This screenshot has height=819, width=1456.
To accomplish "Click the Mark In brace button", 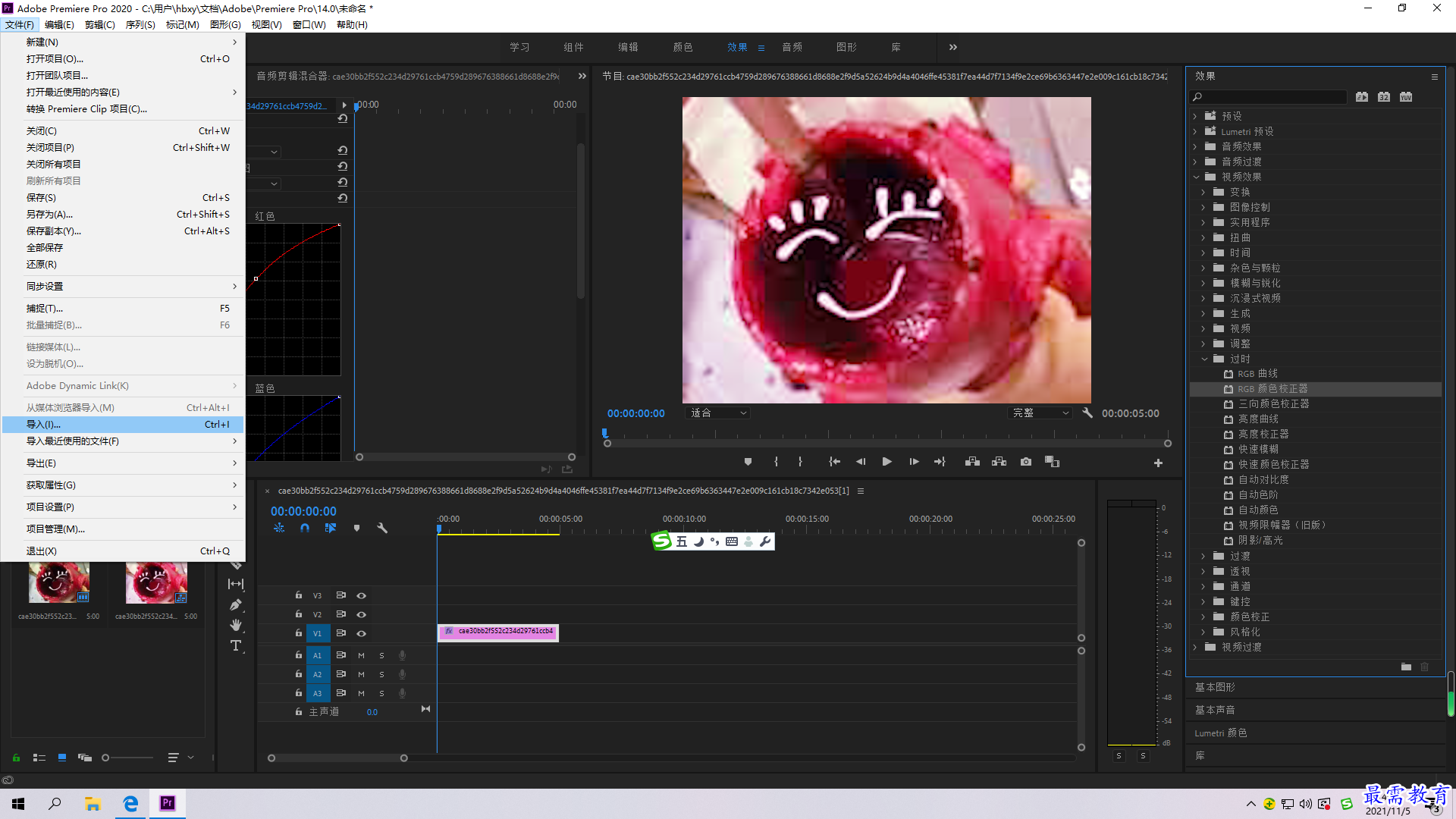I will click(x=776, y=462).
